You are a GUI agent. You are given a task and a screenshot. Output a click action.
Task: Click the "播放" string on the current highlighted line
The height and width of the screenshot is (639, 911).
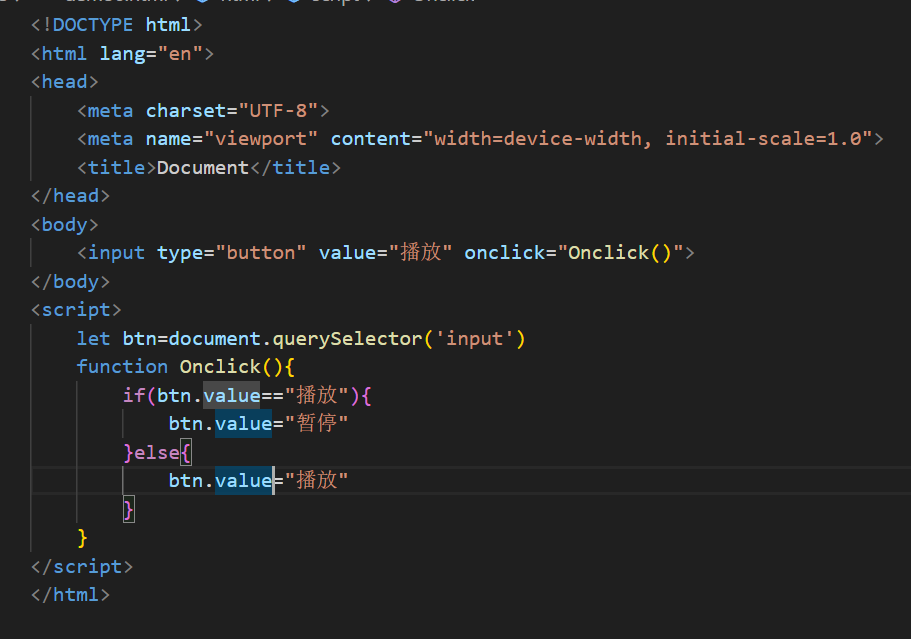pos(317,480)
